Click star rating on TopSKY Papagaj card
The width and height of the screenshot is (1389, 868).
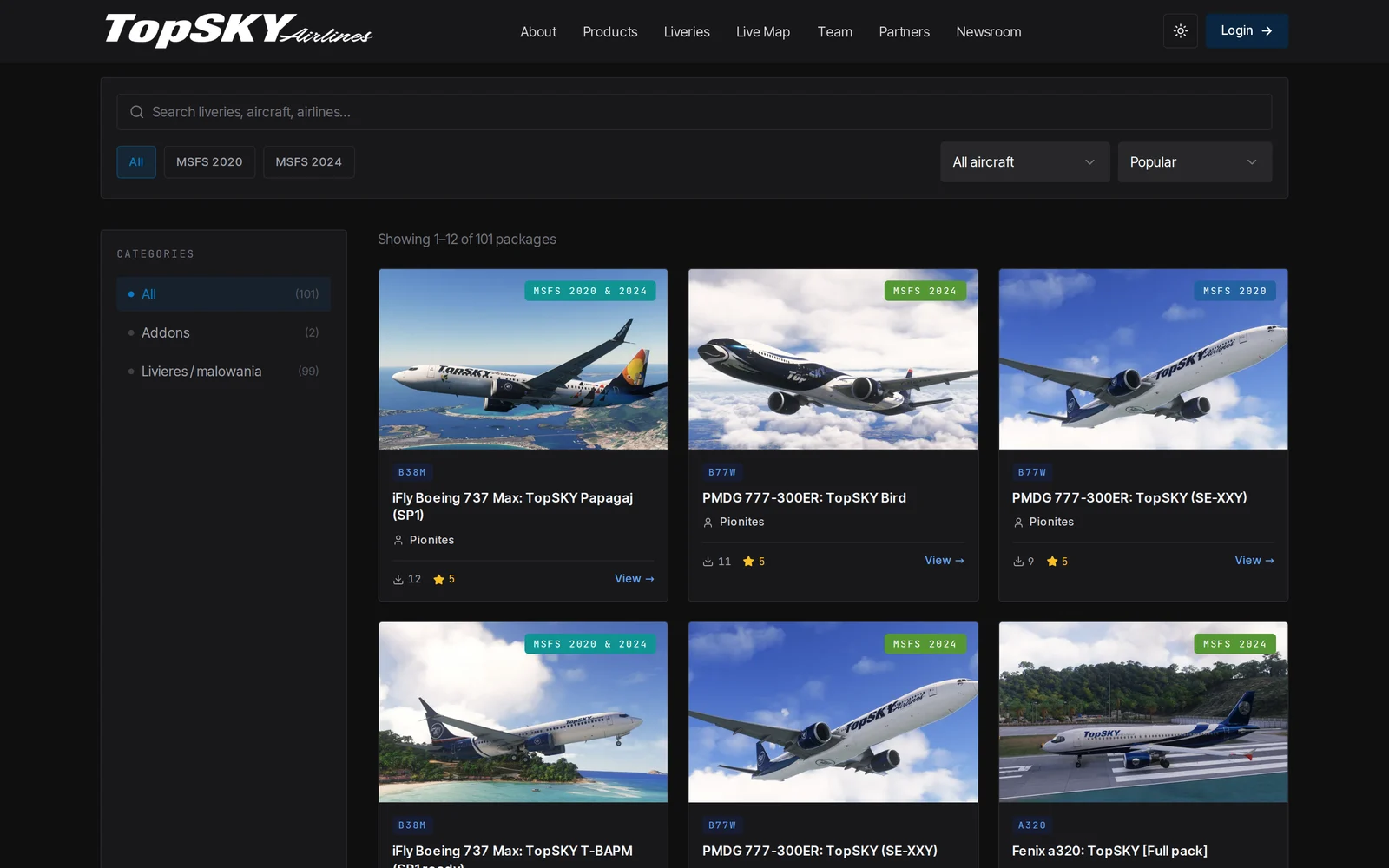tap(444, 579)
